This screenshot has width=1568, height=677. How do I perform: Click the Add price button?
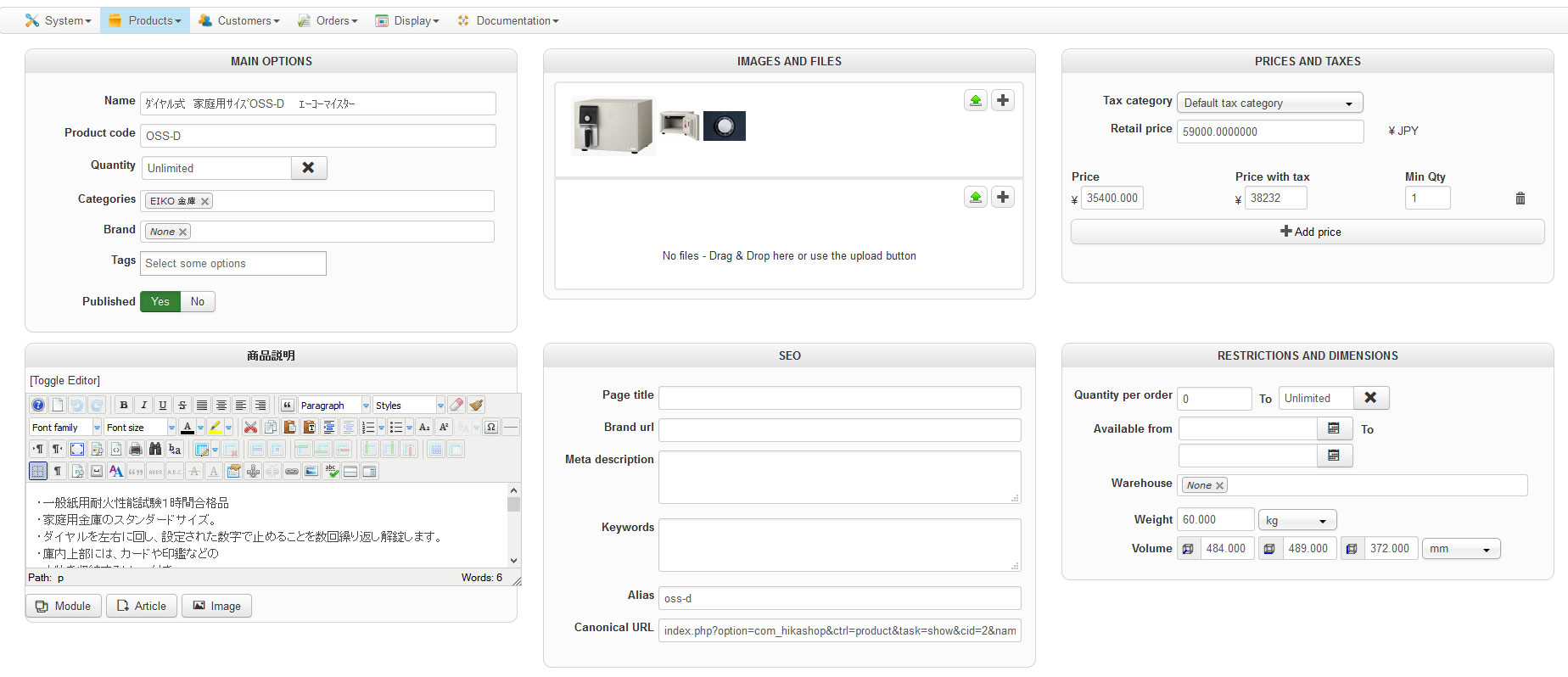coord(1308,232)
